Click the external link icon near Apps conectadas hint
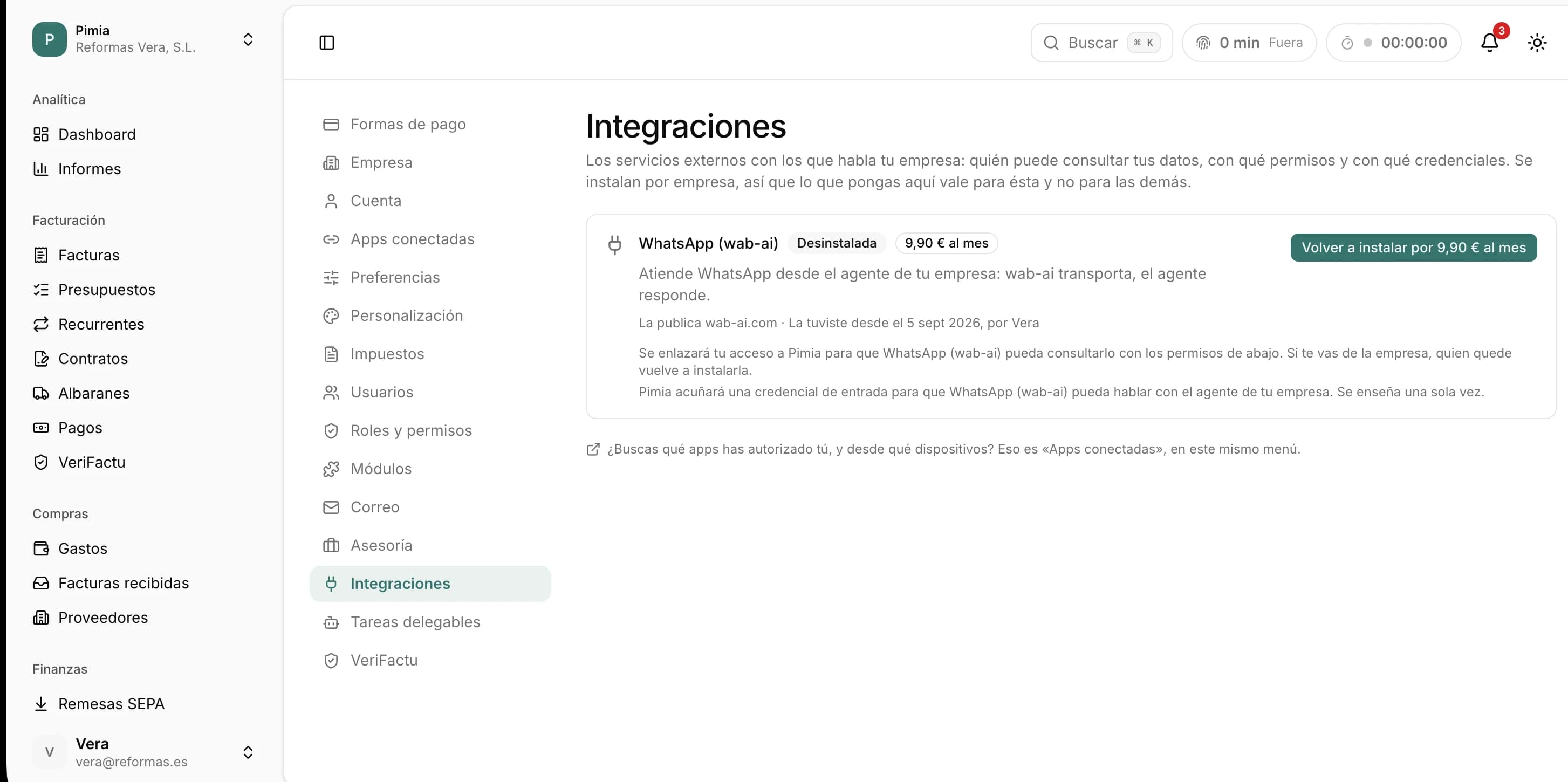Viewport: 1568px width, 782px height. (593, 449)
